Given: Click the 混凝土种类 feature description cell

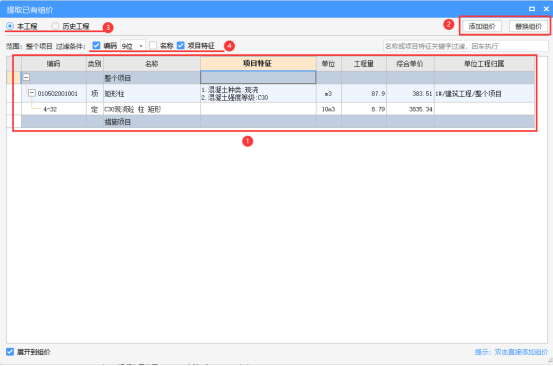Looking at the screenshot, I should pos(258,93).
